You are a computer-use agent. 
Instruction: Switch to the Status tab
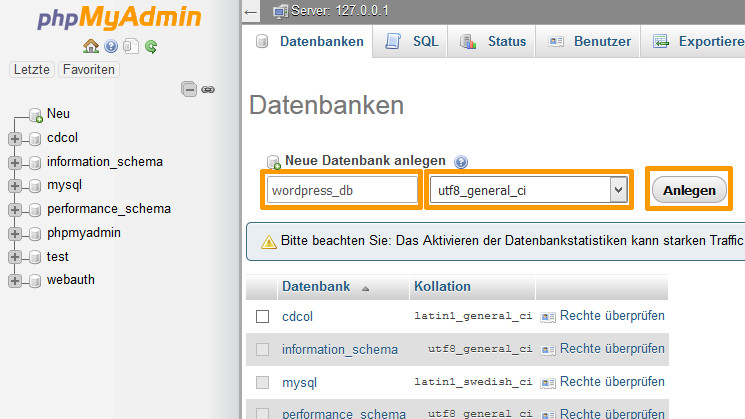click(491, 42)
